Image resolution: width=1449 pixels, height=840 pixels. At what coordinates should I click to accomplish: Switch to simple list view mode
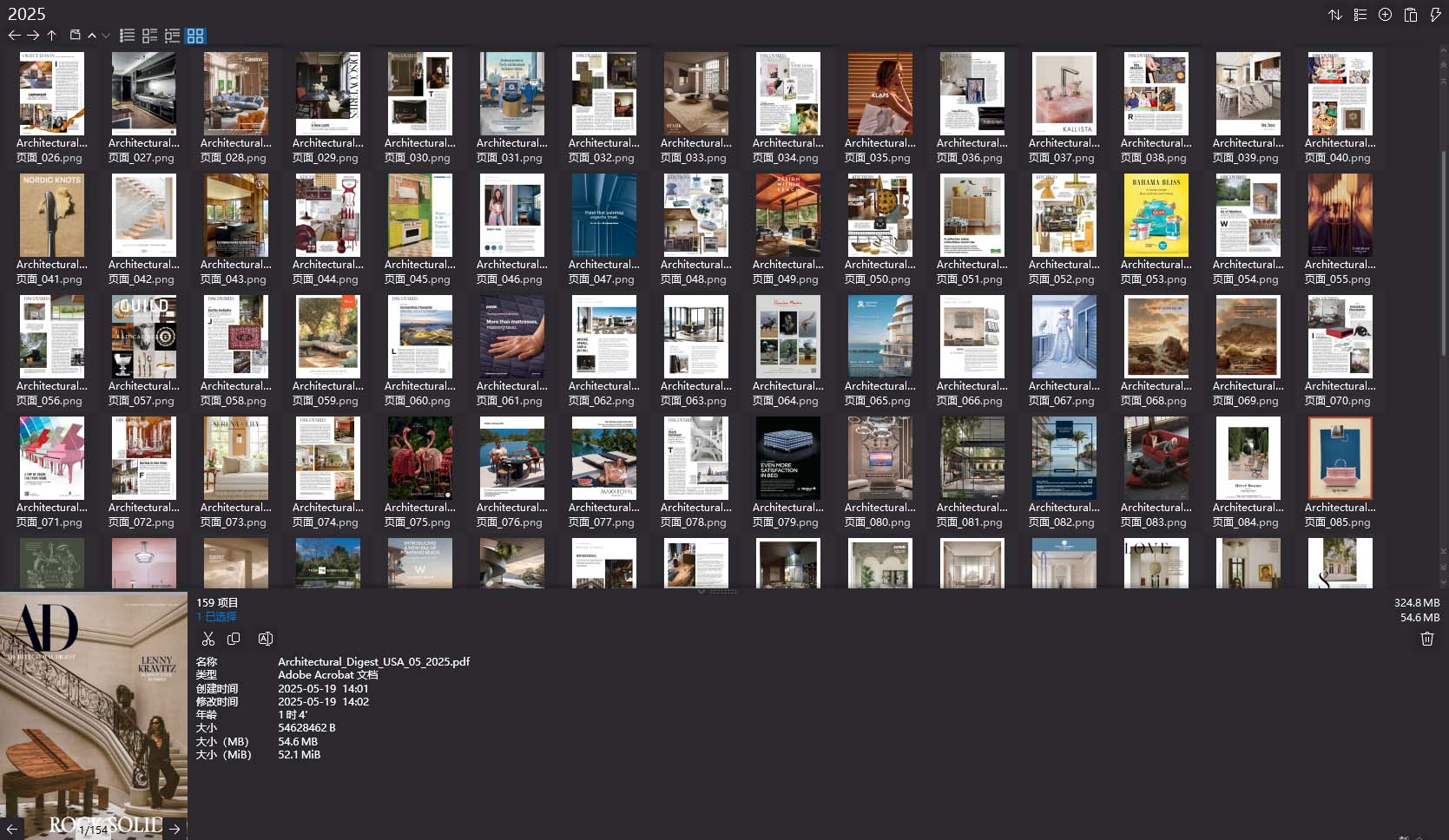(128, 36)
